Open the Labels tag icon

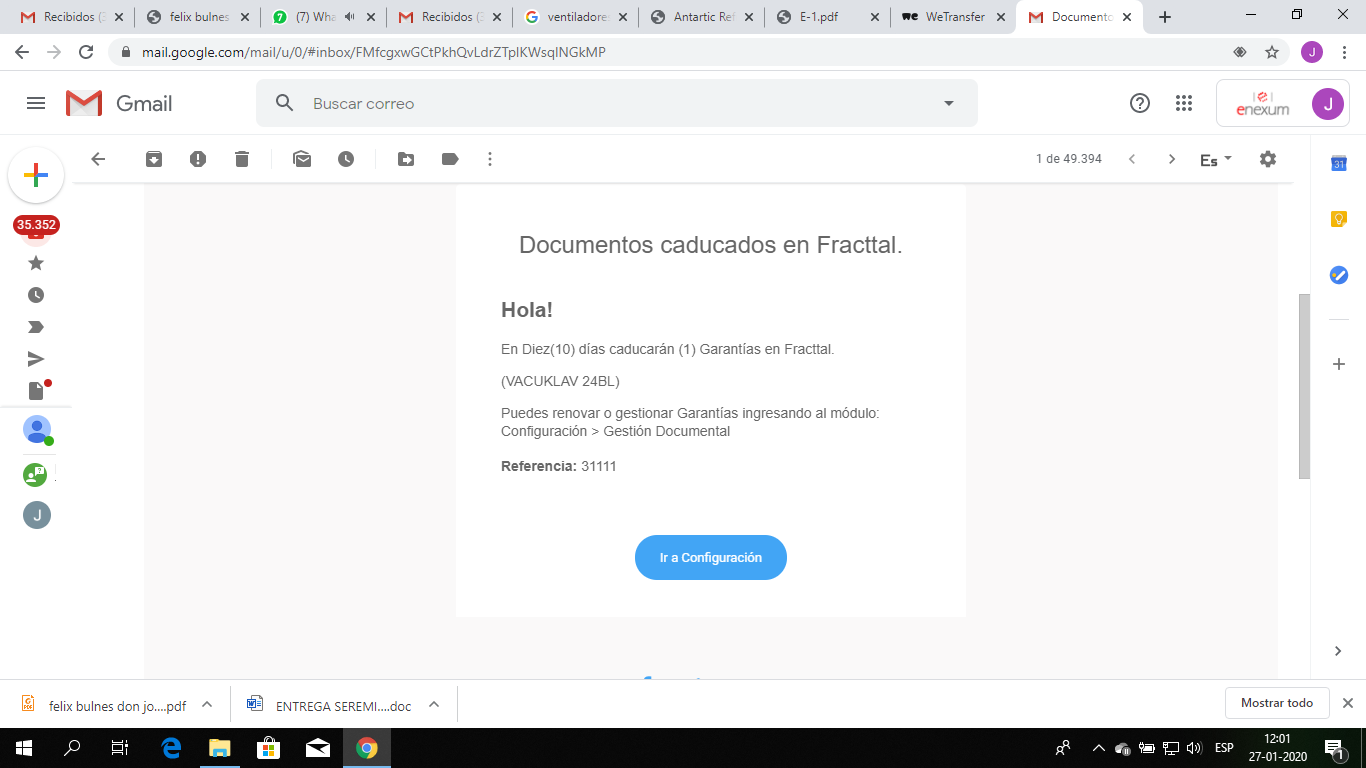click(450, 159)
